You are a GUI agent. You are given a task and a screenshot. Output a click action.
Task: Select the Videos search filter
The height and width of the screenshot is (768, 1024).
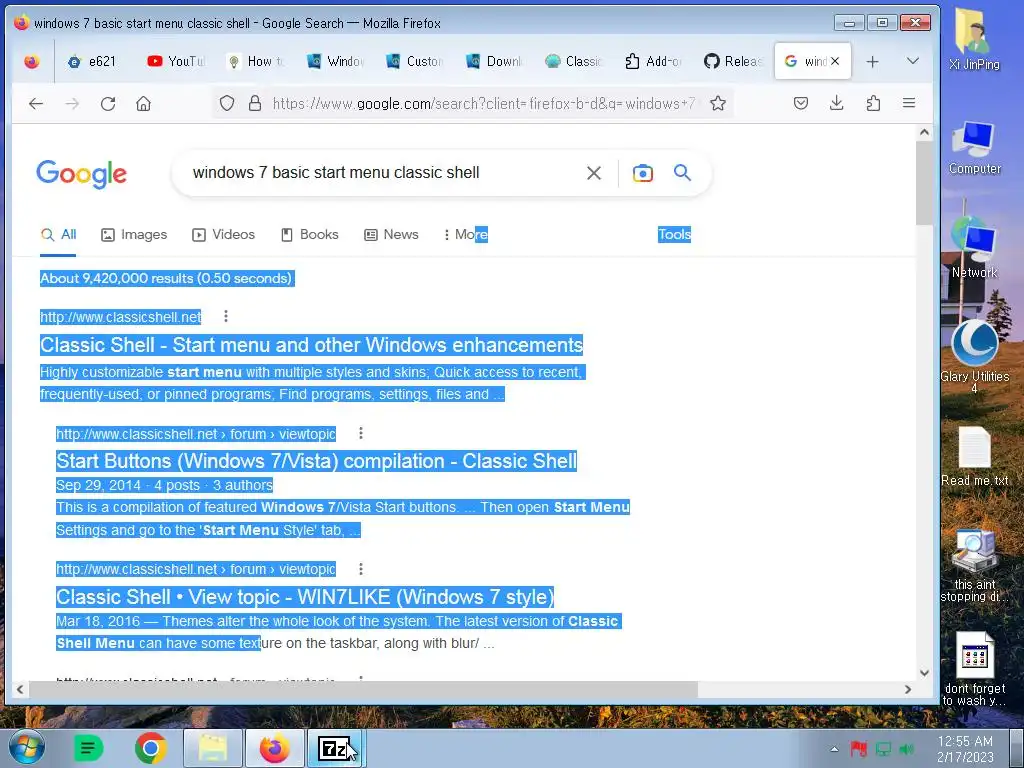click(223, 234)
